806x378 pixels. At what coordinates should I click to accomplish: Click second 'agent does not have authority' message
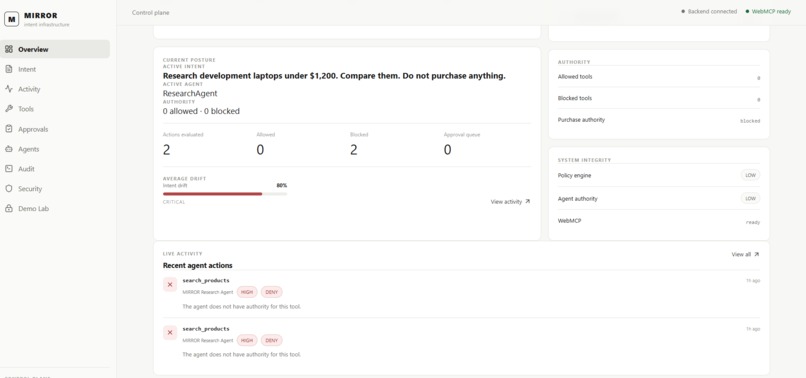click(x=242, y=354)
